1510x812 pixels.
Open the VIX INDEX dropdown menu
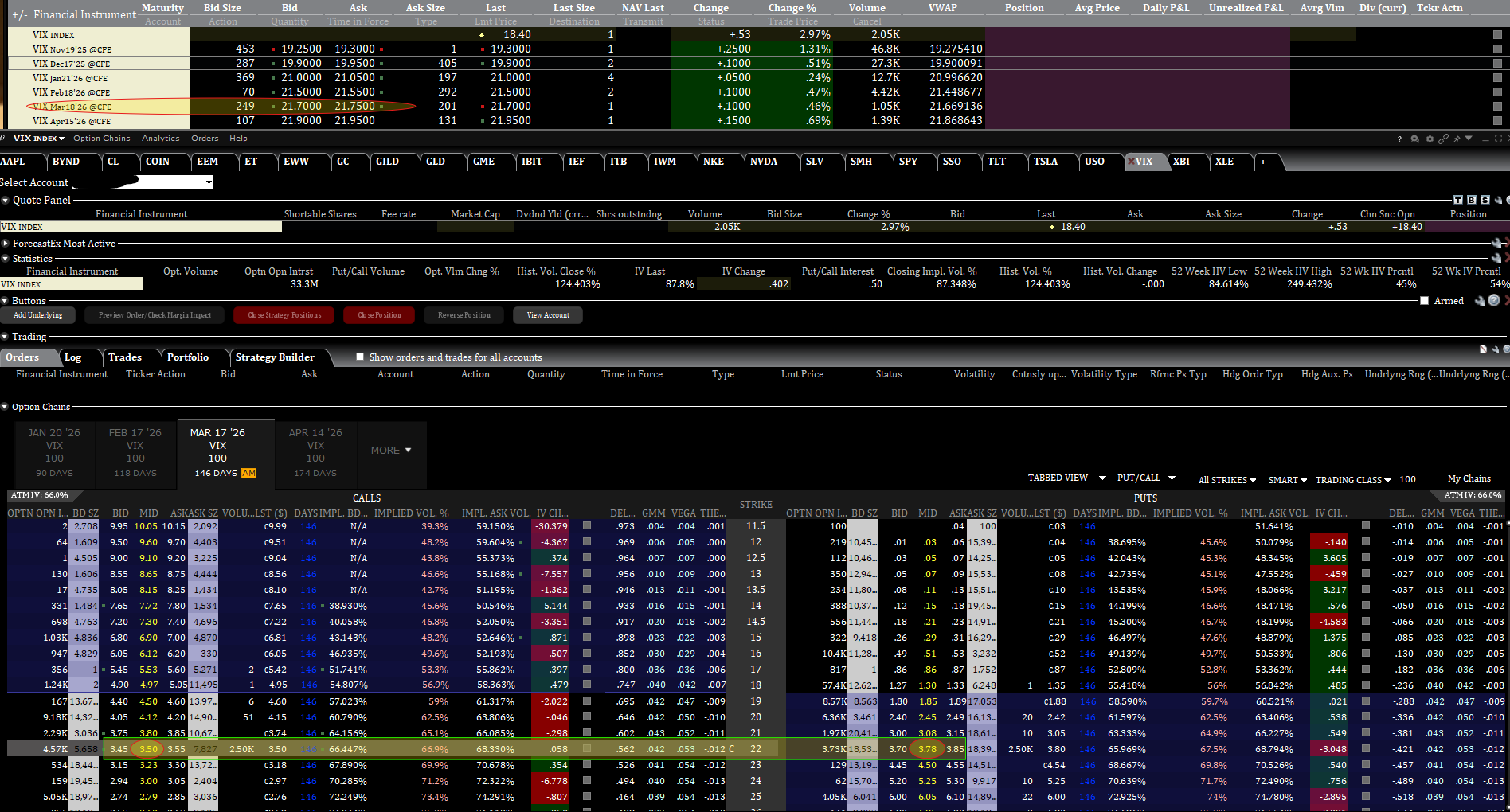pos(38,139)
